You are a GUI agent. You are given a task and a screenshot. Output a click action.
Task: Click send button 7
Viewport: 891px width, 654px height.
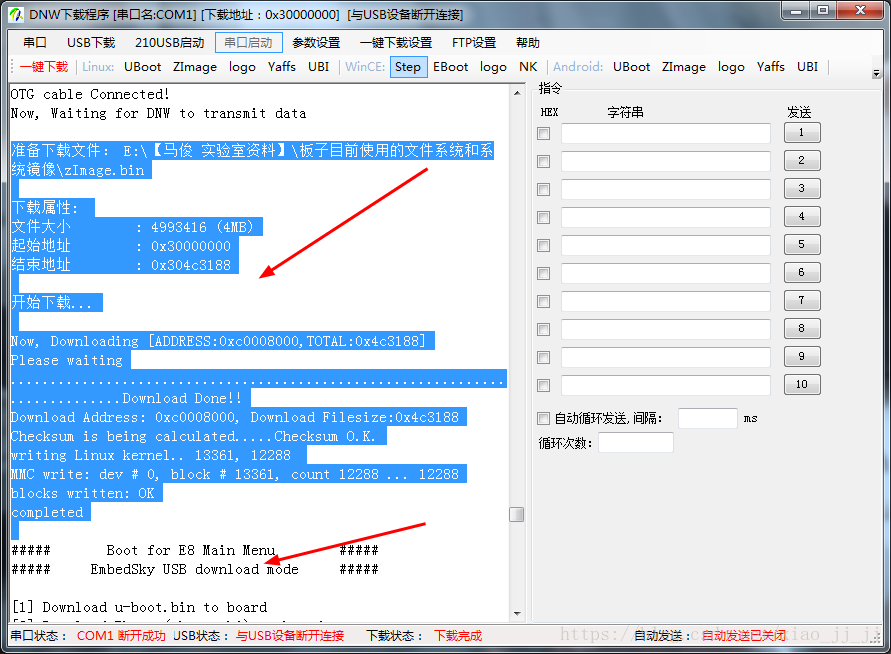802,300
